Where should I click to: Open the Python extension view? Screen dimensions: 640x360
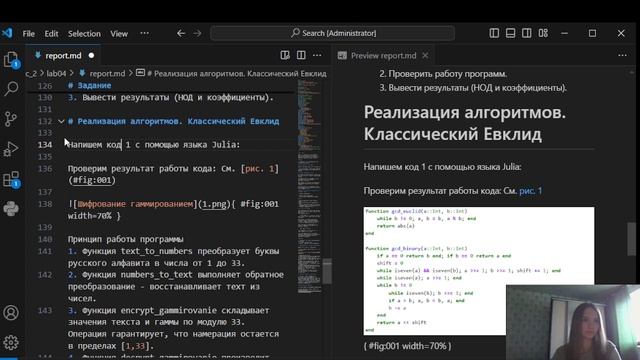coord(11,209)
